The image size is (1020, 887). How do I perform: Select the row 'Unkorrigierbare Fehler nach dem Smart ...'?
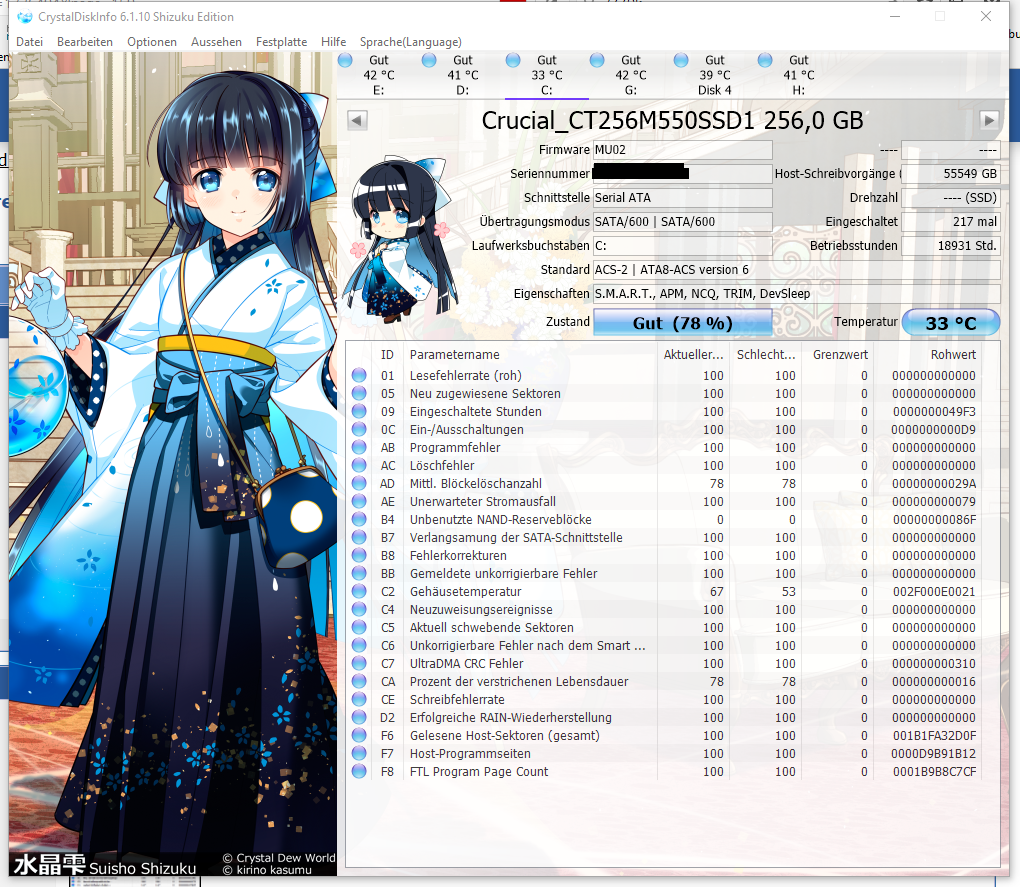(664, 645)
